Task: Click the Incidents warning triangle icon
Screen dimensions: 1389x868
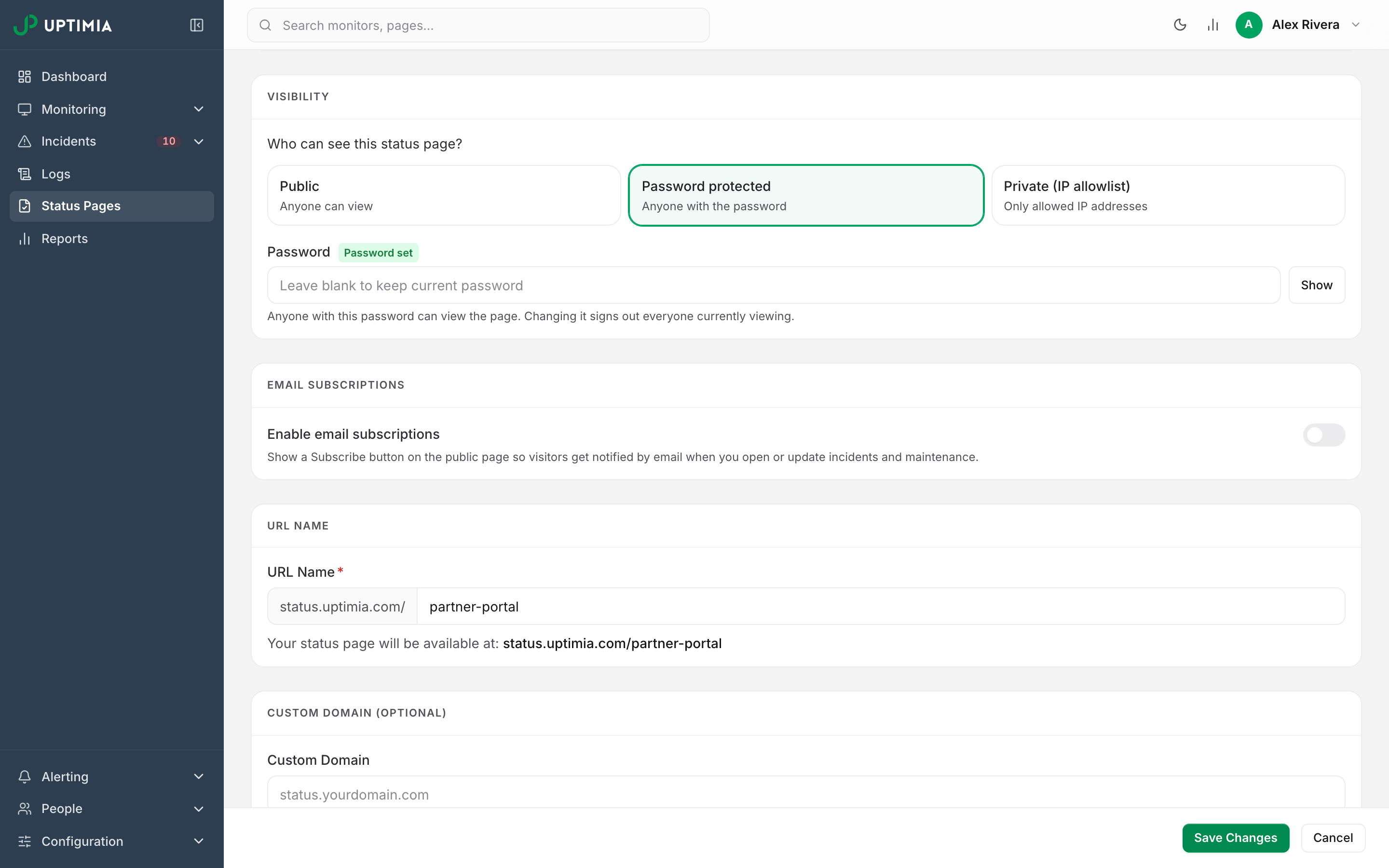Action: click(24, 141)
